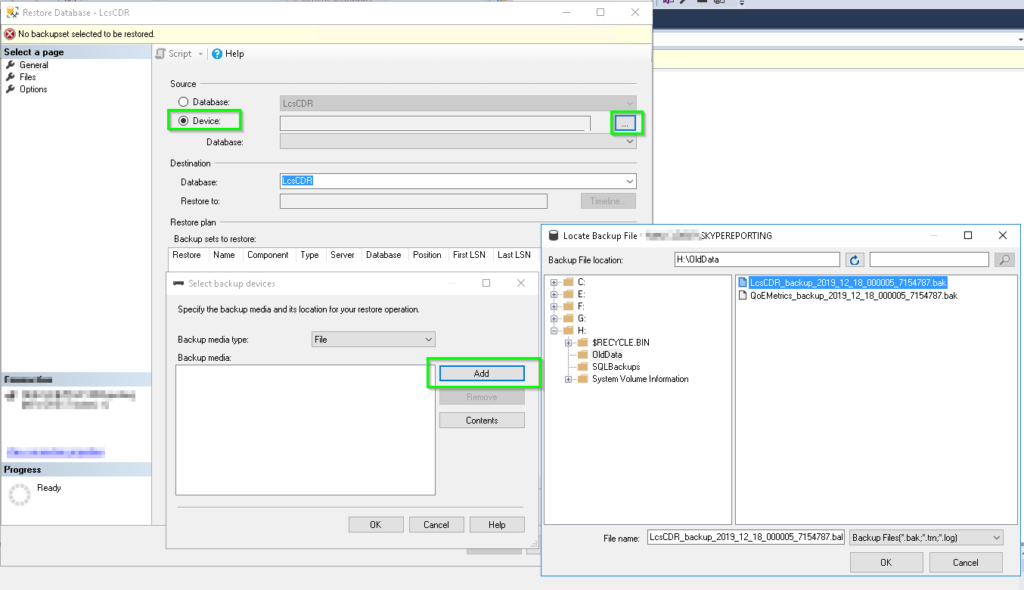The image size is (1024, 590).
Task: Select the $RECYCLE.BIN folder
Action: coord(620,342)
